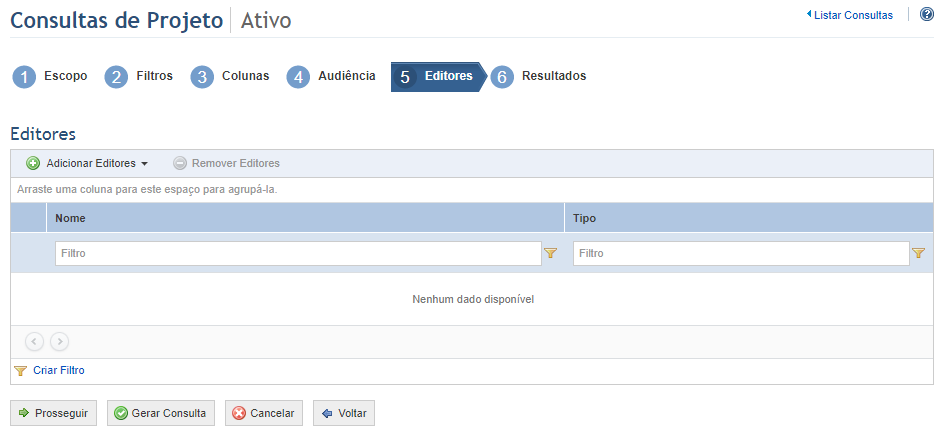Click step 2 circle icon for Filtros

(116, 77)
